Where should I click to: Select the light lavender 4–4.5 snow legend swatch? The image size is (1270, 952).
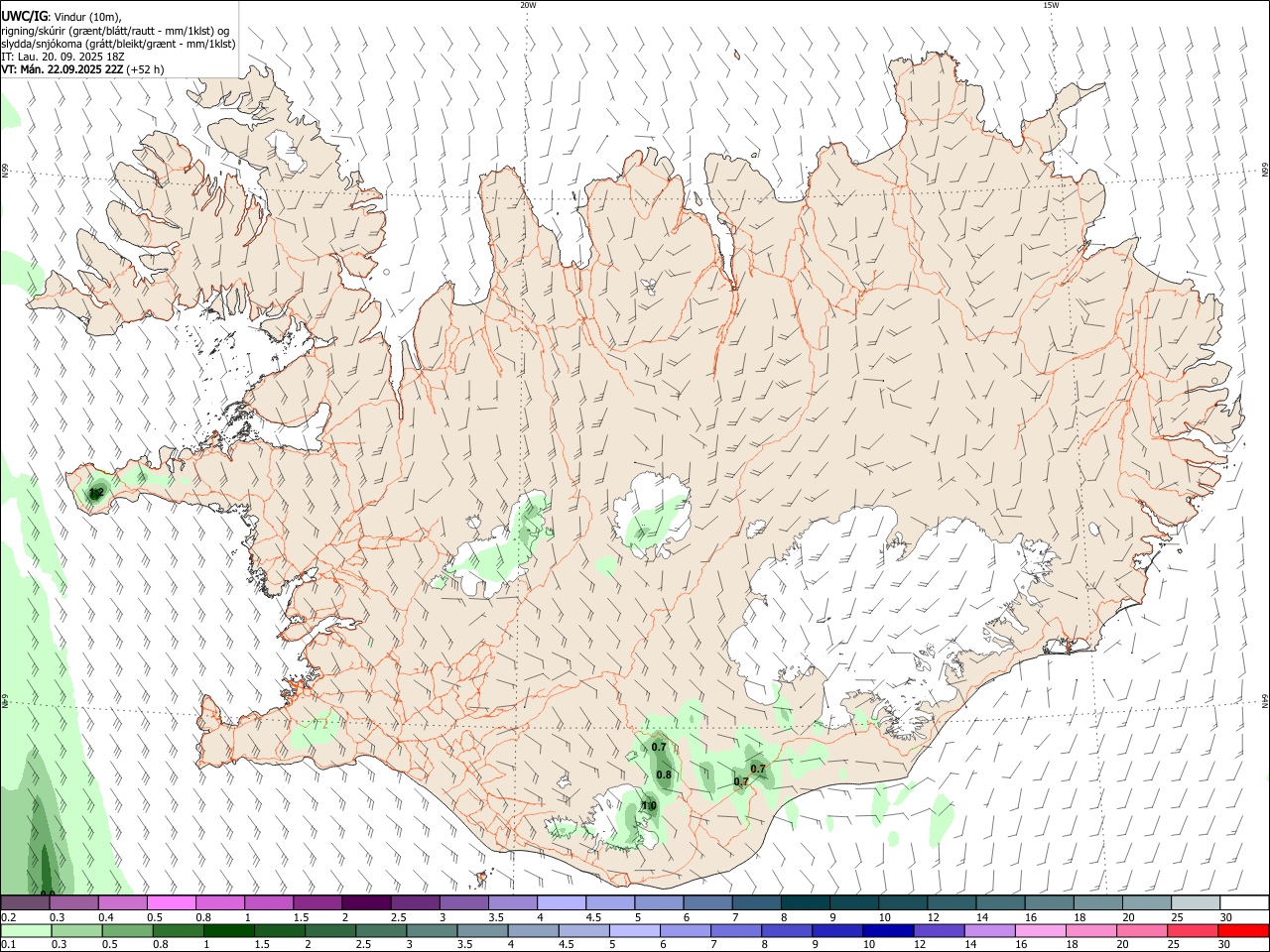562,903
